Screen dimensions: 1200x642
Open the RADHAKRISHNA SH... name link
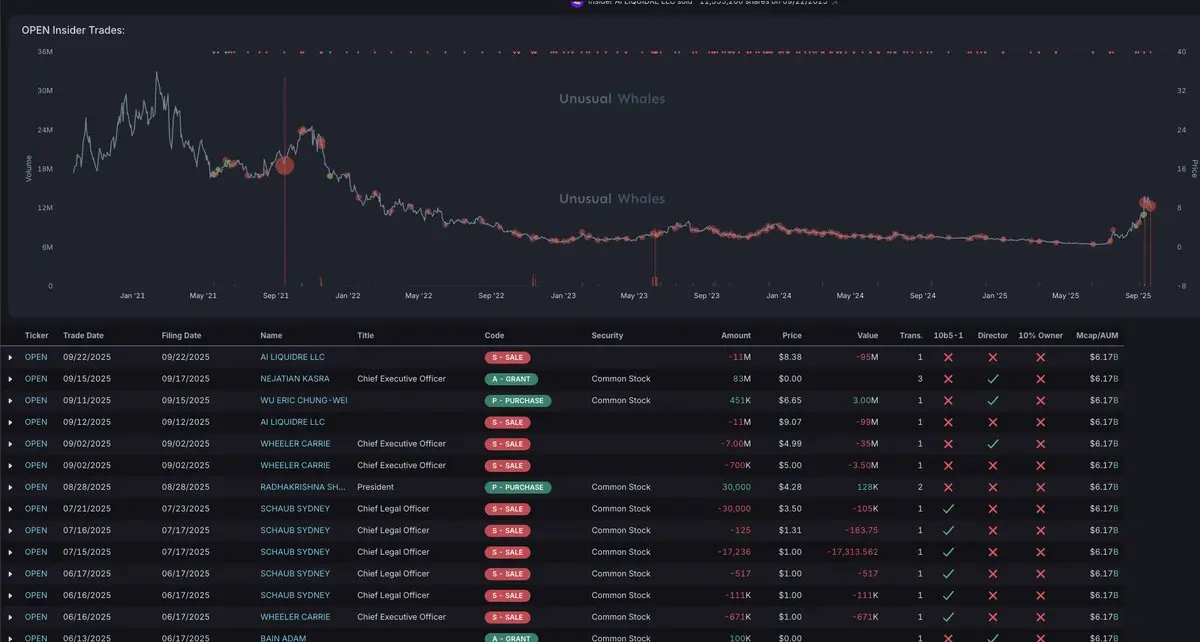(304, 487)
